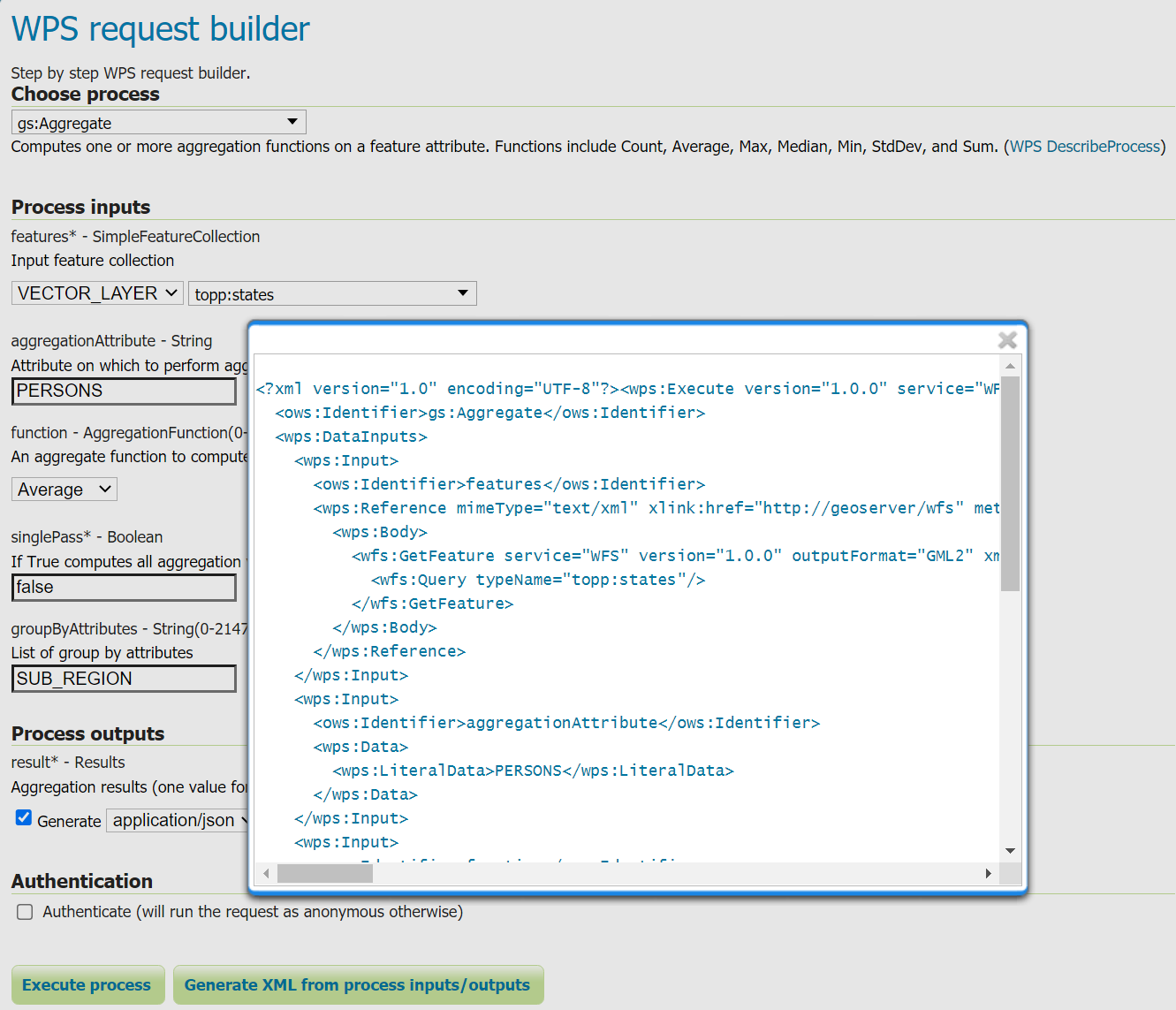
Task: Click the singlePass field containing false
Action: [124, 588]
